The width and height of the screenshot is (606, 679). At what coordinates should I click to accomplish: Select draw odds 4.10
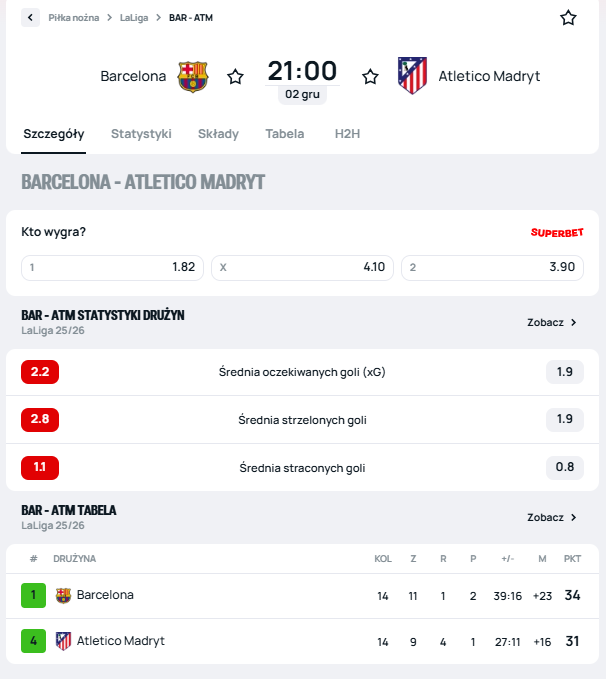point(302,268)
